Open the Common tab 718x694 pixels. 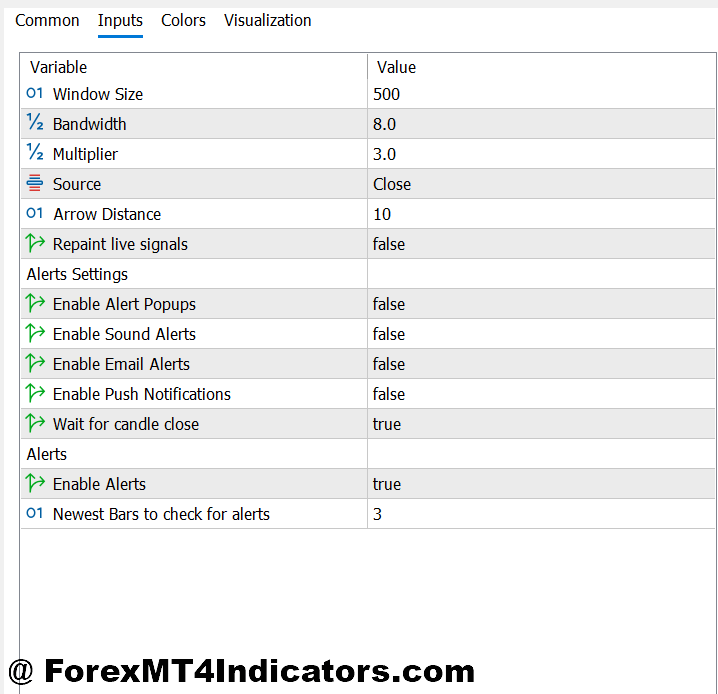pos(47,20)
